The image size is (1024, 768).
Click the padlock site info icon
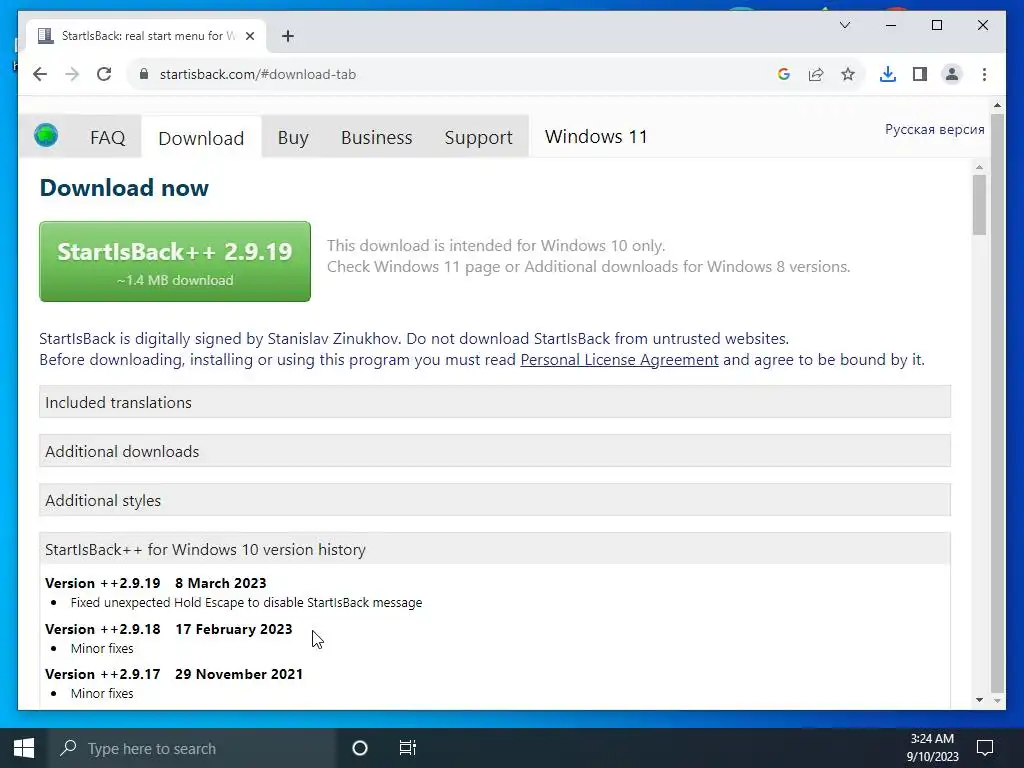click(144, 74)
